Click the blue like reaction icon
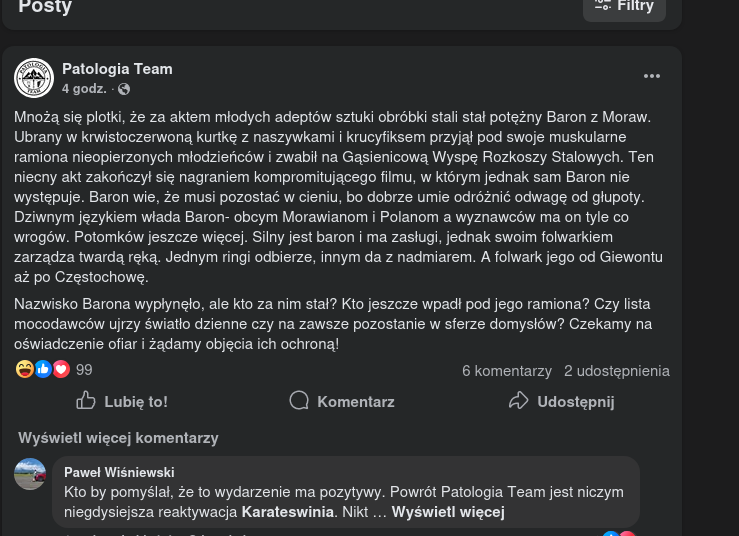 pyautogui.click(x=43, y=370)
